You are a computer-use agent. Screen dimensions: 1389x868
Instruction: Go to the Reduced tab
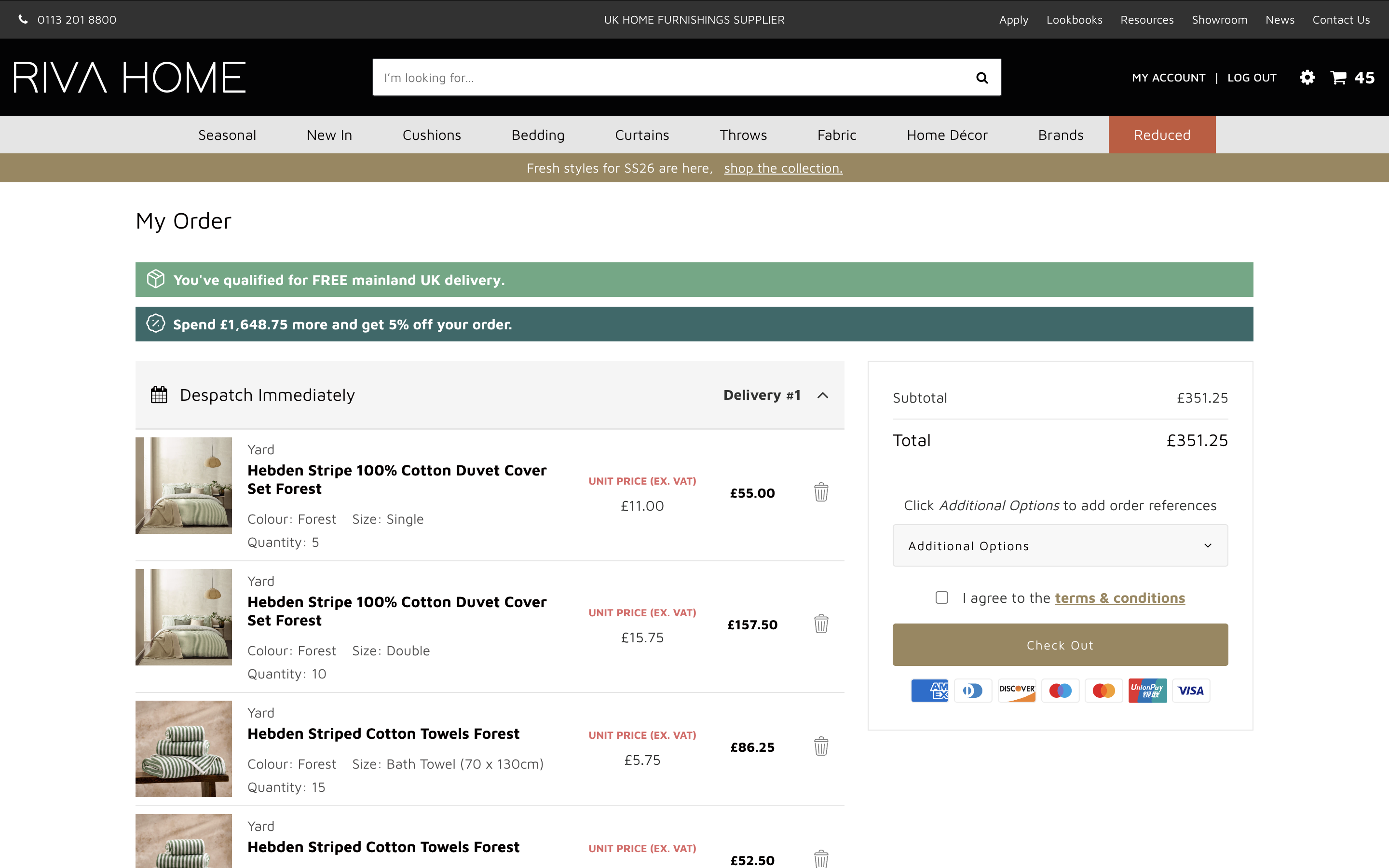[x=1162, y=135]
